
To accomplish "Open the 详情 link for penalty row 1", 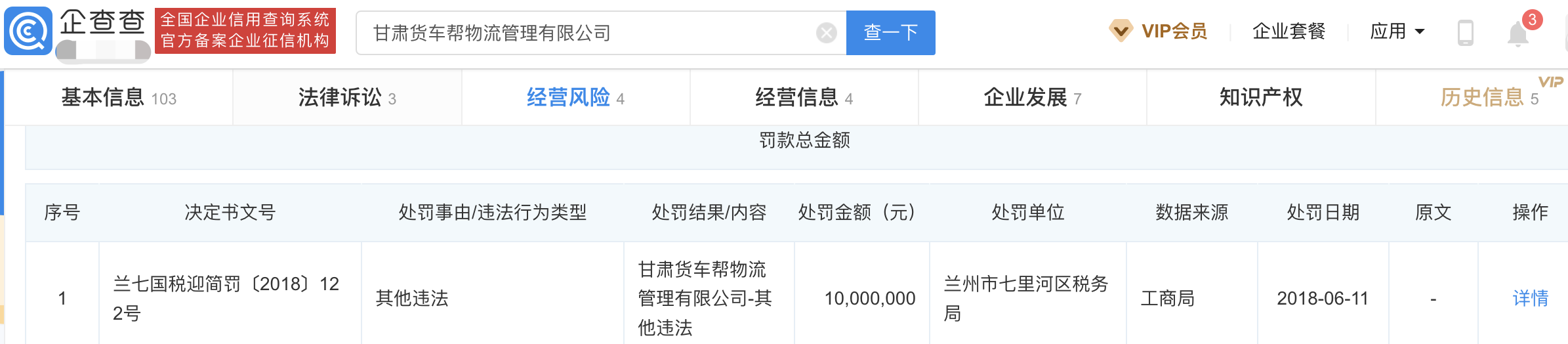I will (x=1530, y=298).
